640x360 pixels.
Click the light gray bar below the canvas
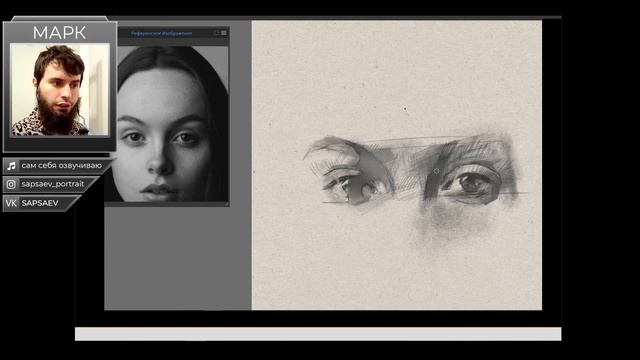click(318, 334)
